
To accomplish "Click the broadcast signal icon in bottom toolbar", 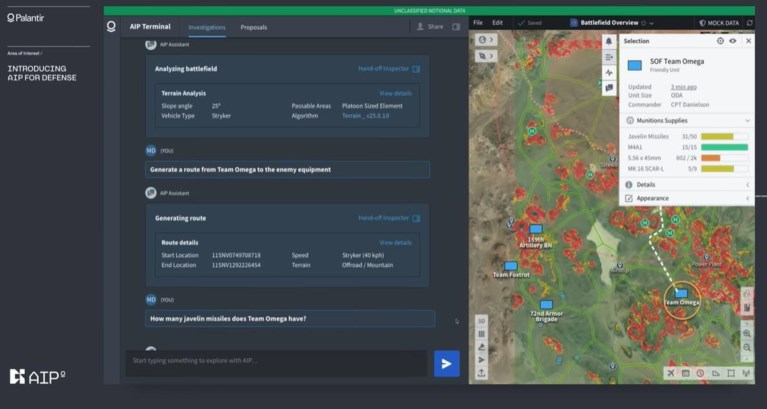I will pyautogui.click(x=746, y=373).
